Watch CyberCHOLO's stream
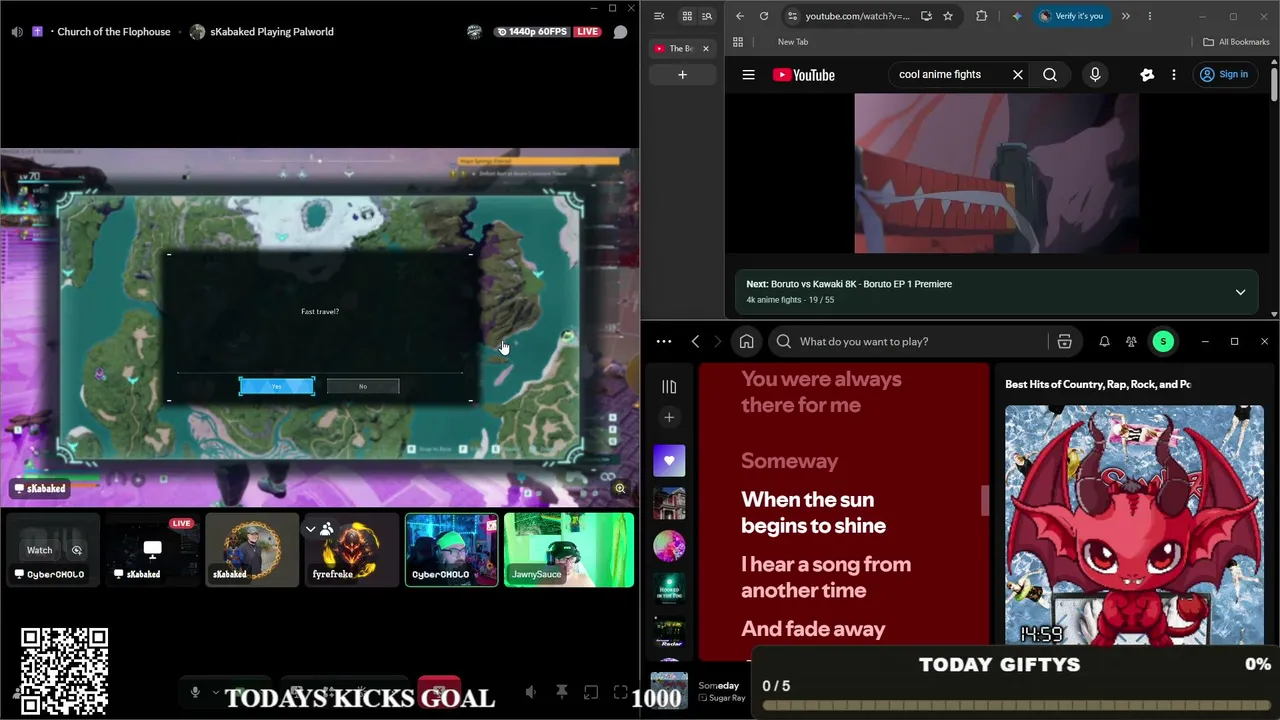This screenshot has height=720, width=1280. [x=39, y=550]
